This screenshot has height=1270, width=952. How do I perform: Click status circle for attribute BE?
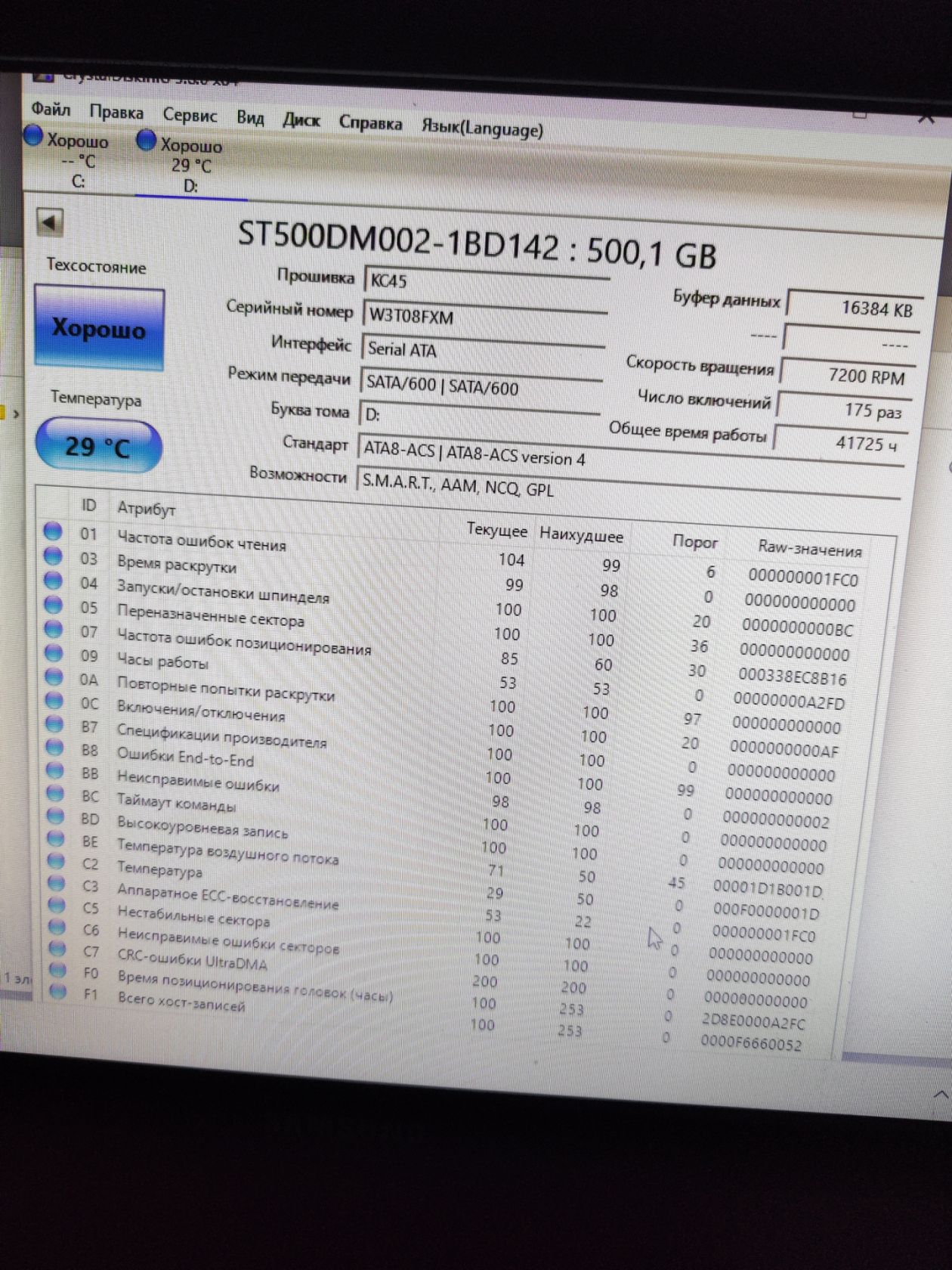[56, 839]
